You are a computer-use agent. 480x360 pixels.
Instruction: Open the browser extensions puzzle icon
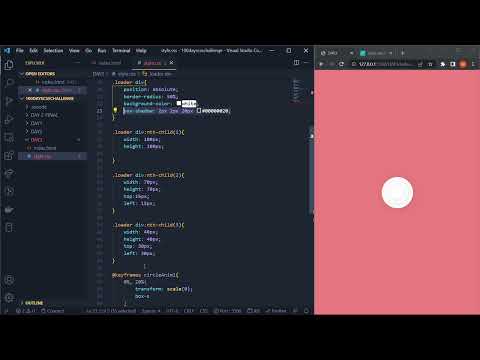pyautogui.click(x=443, y=64)
